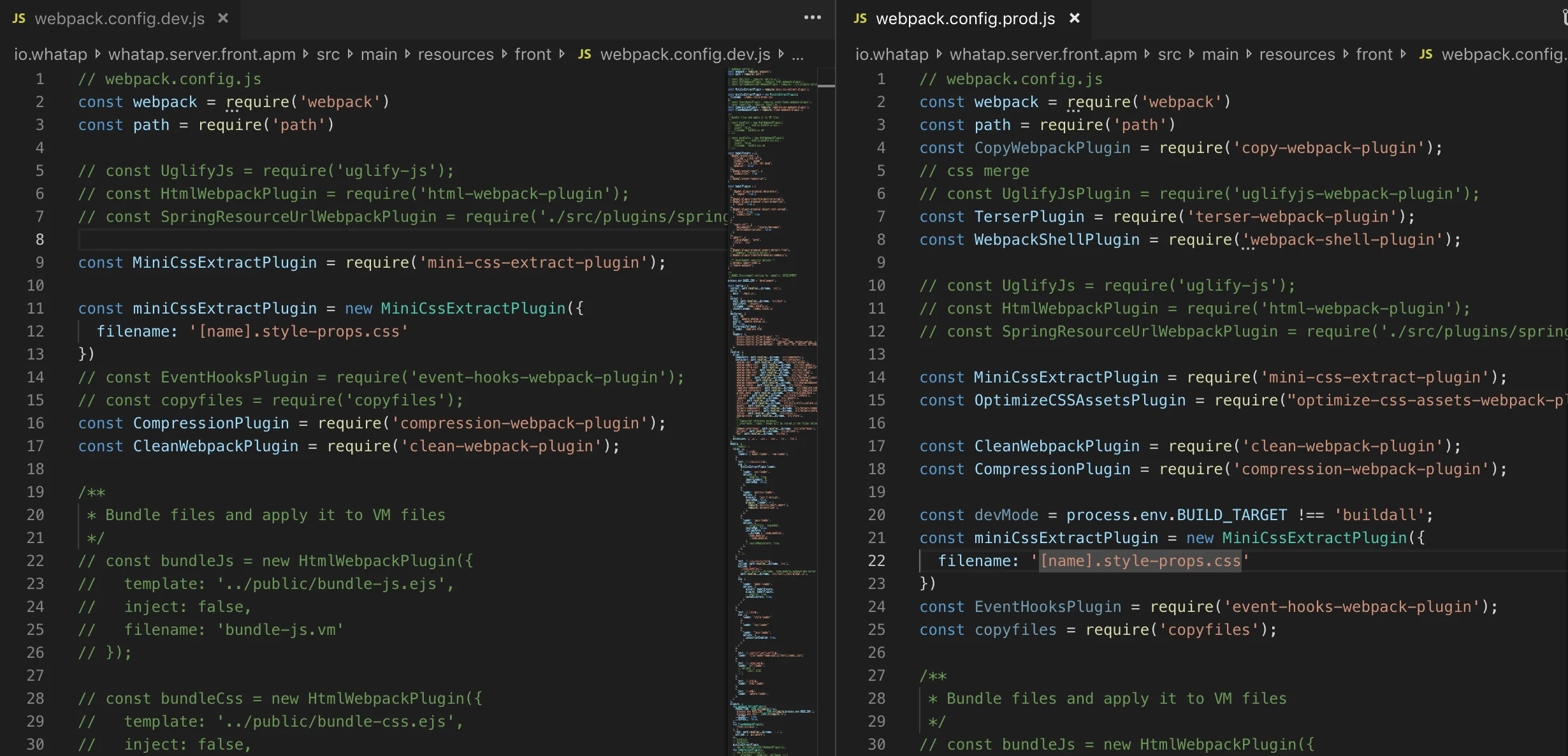The image size is (1568, 756).
Task: Click JS icon in left breadcrumb path
Action: [584, 54]
